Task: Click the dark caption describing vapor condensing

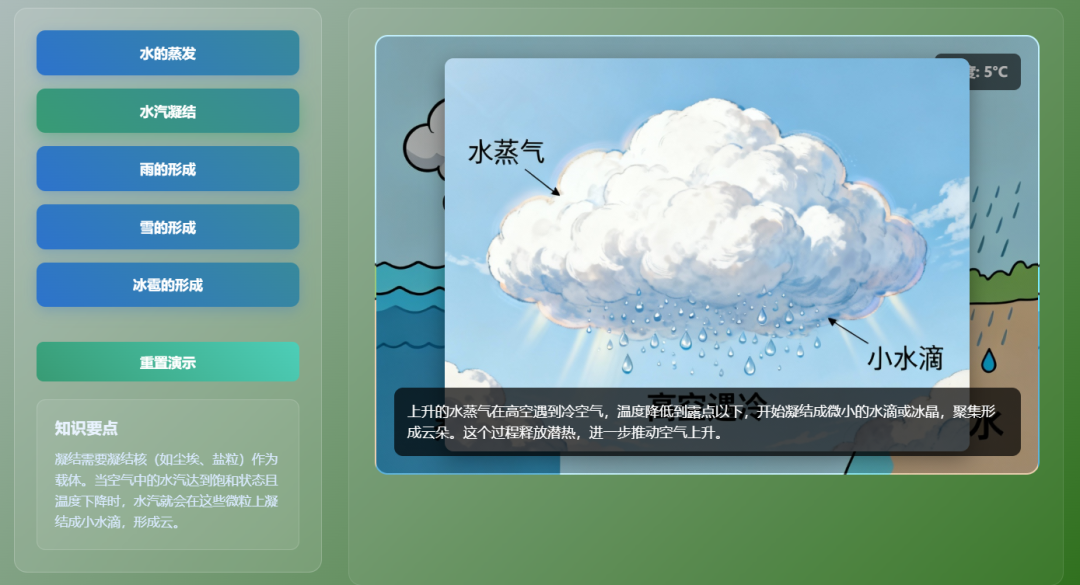Action: (x=706, y=422)
